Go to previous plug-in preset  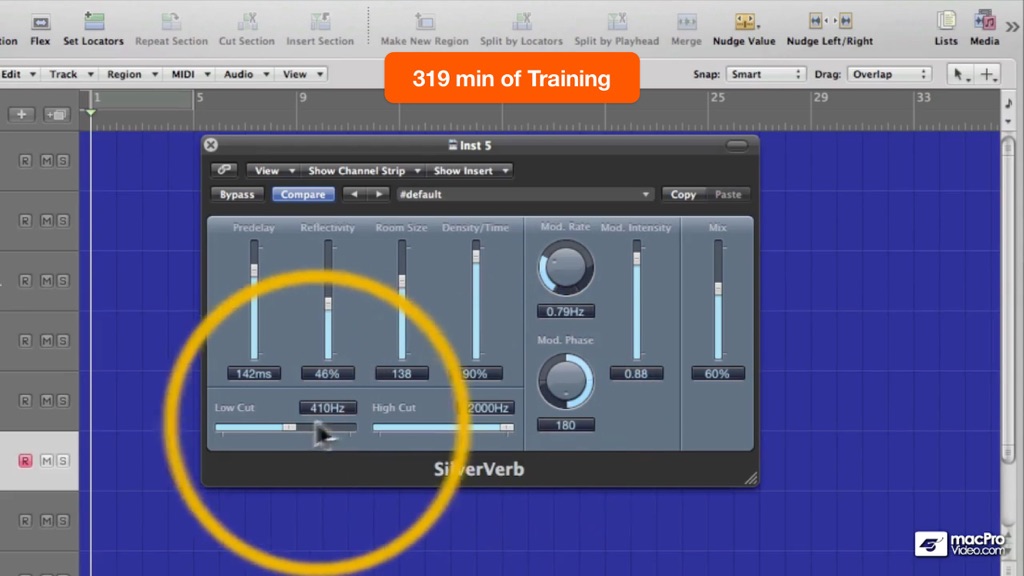pos(354,194)
